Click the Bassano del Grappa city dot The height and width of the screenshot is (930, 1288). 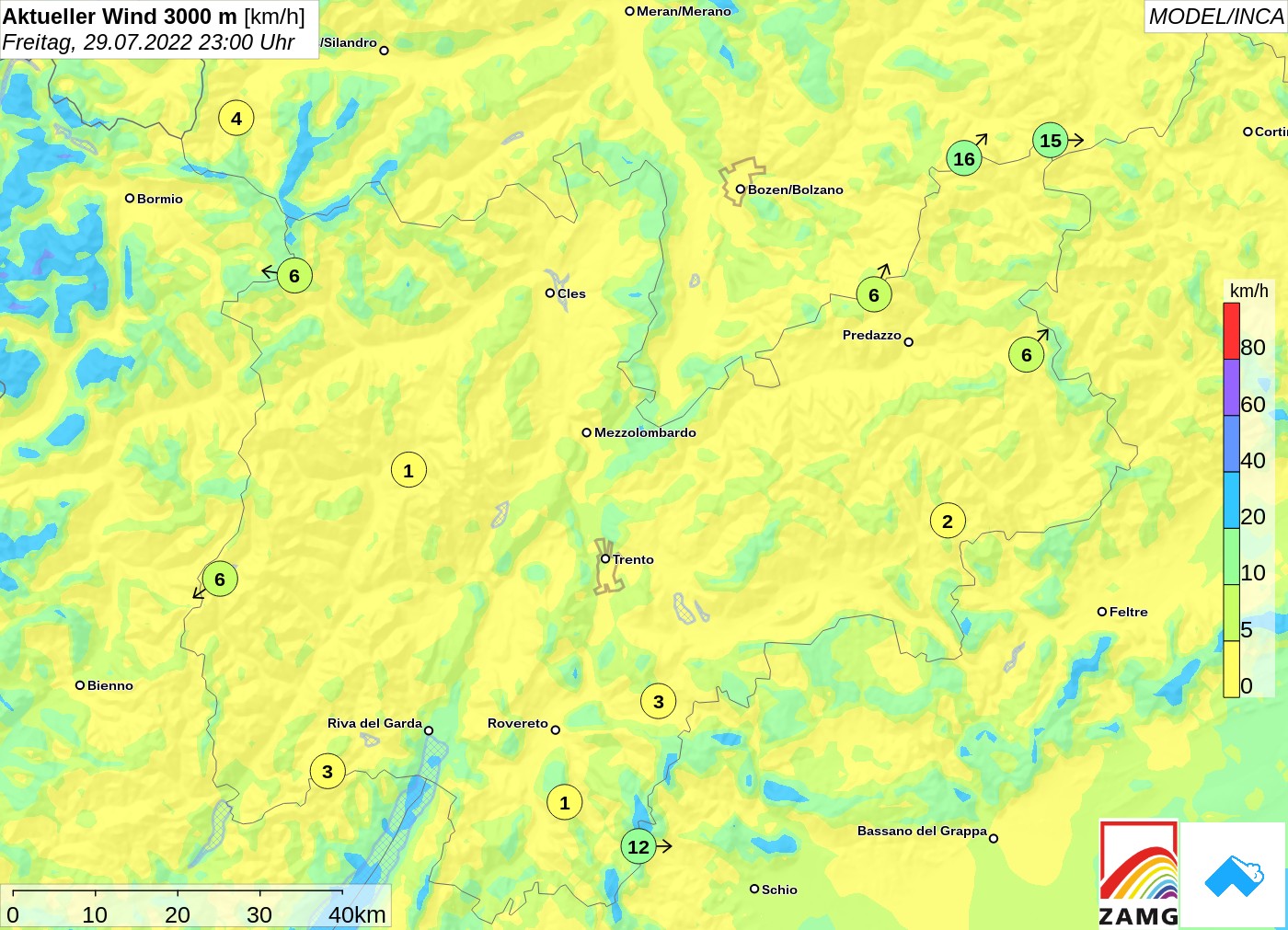[994, 838]
